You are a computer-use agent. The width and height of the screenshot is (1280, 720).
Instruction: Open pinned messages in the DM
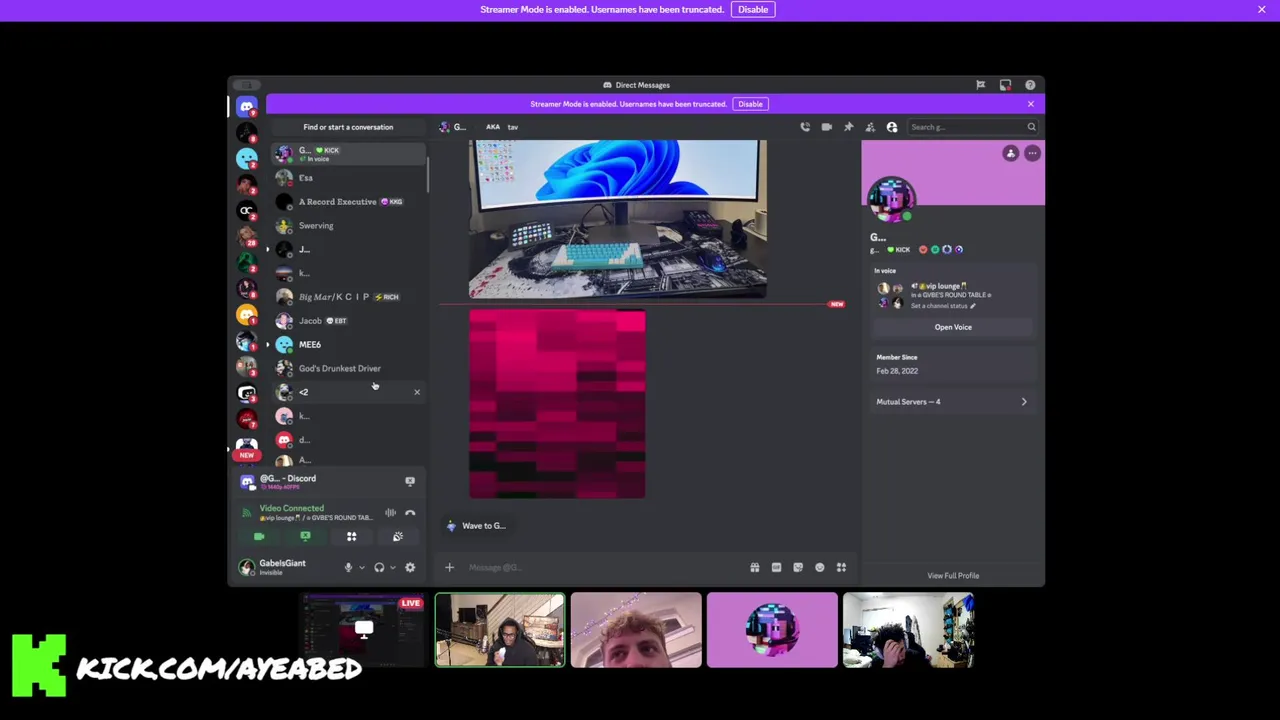pyautogui.click(x=848, y=127)
